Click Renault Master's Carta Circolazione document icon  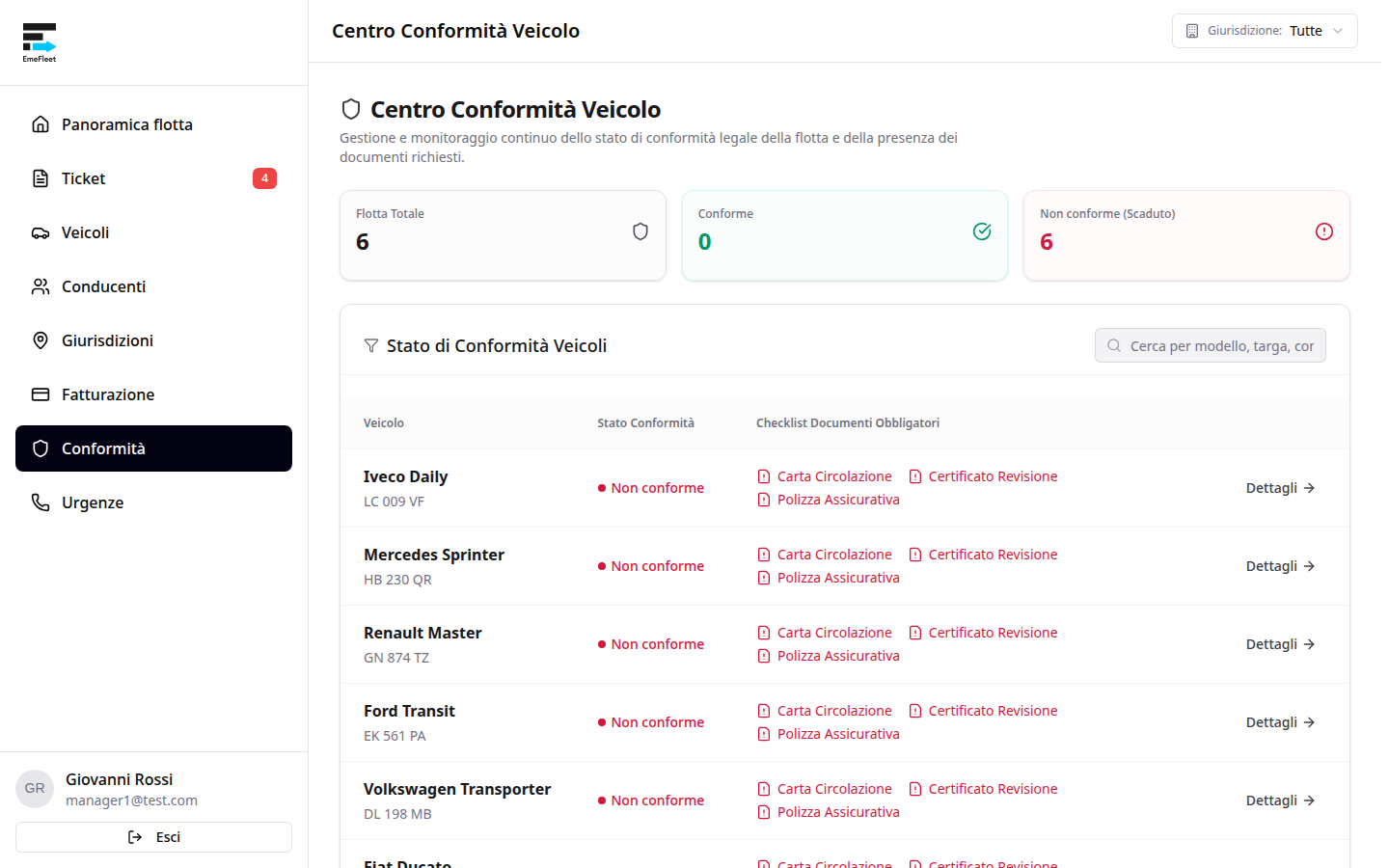tap(764, 633)
